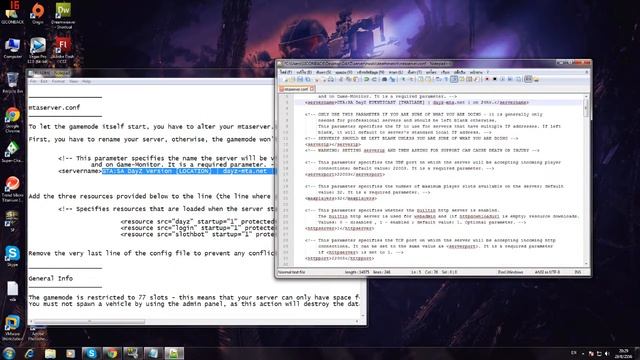Open the Edit menu in the Notepad window
The width and height of the screenshot is (640, 360).
44,81
